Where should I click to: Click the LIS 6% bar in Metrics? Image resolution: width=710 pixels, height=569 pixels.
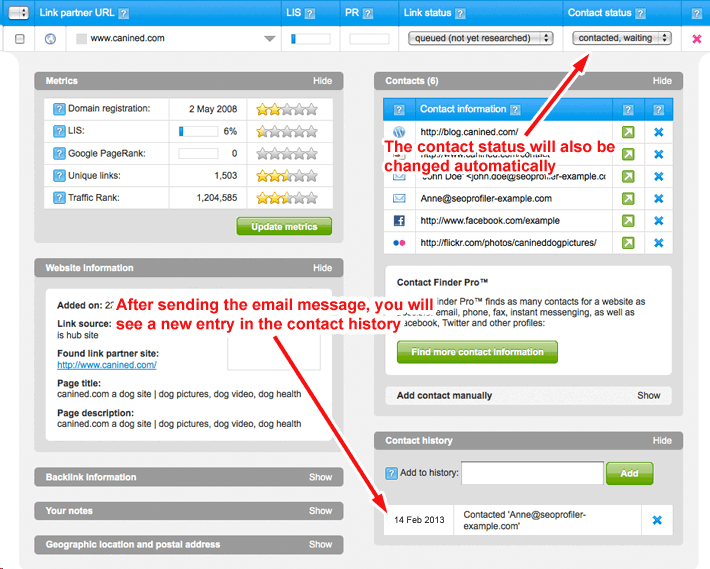point(198,131)
